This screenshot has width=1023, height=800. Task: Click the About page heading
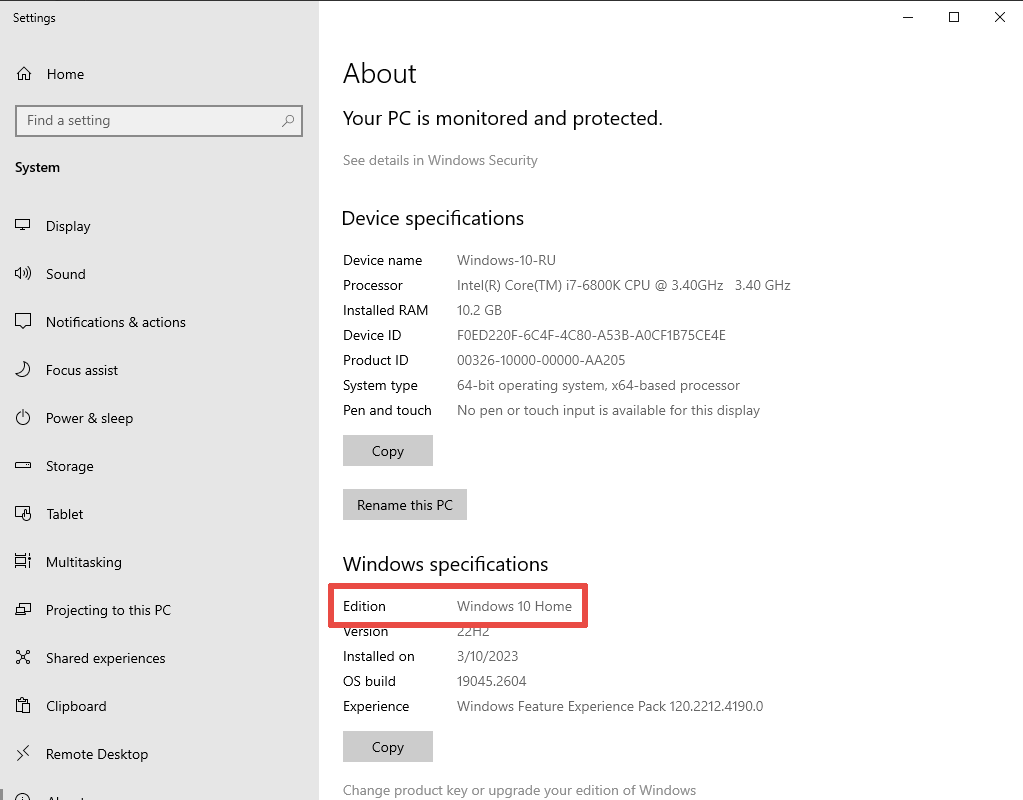[x=380, y=73]
